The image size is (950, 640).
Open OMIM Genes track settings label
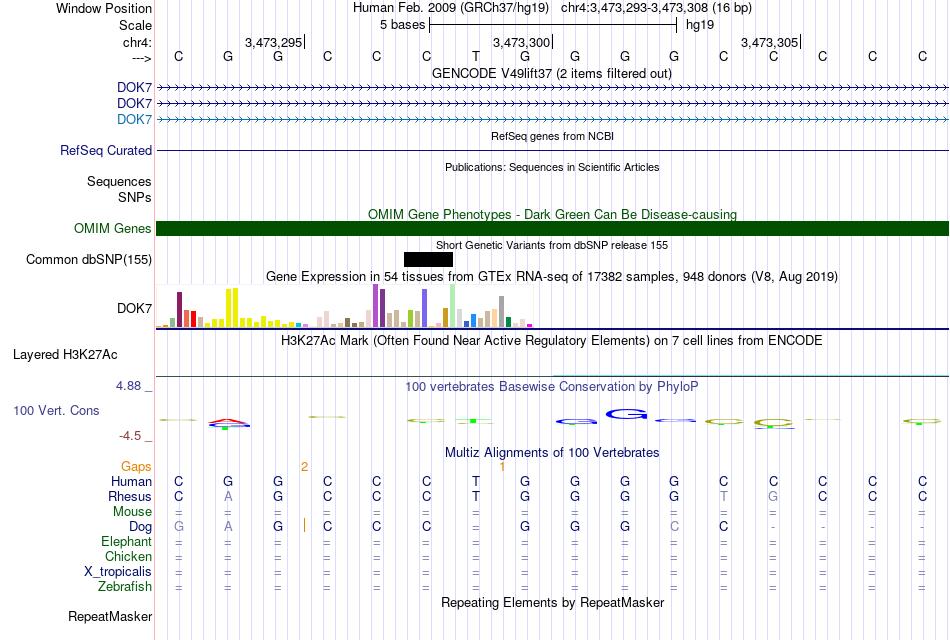113,228
